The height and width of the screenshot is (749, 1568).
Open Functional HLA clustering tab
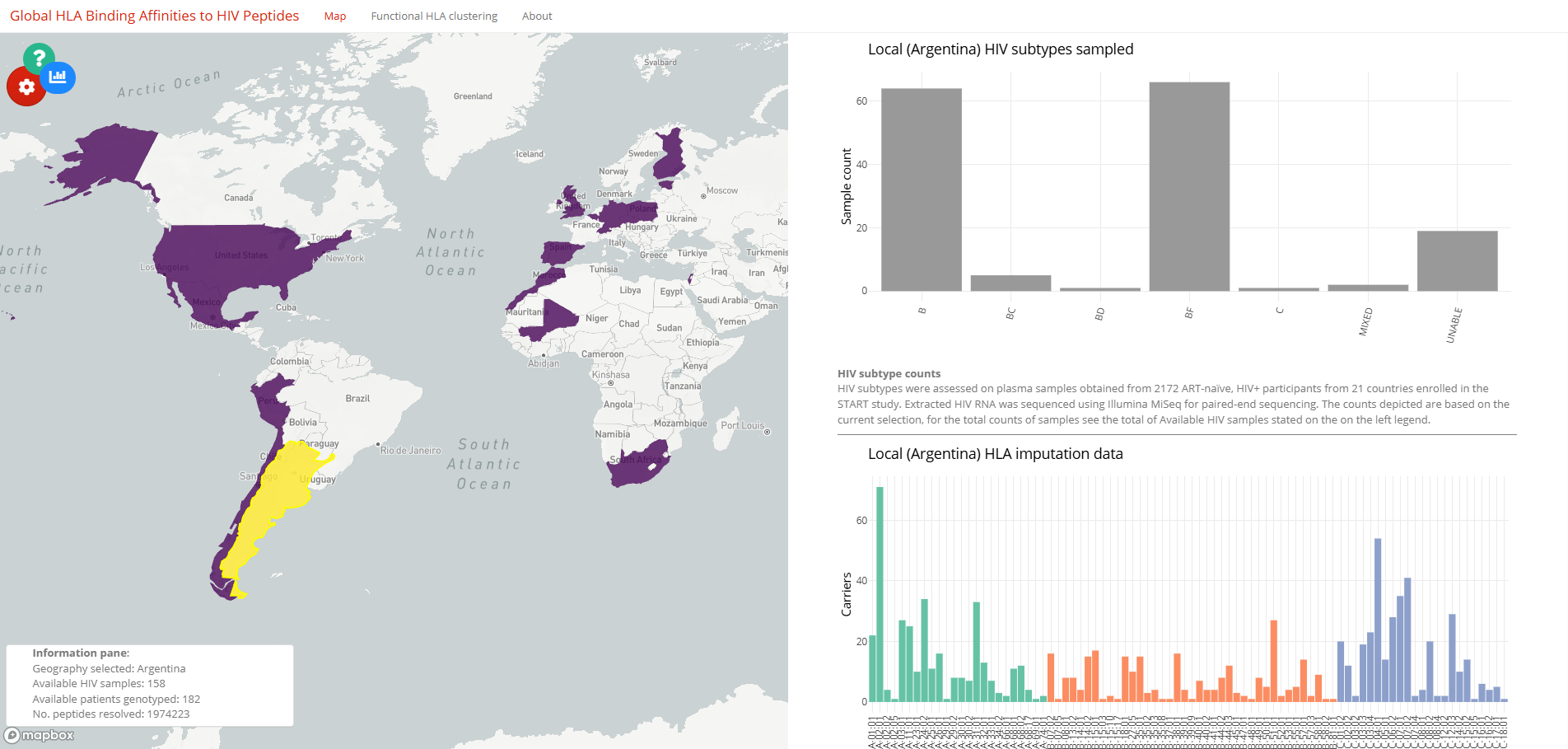pos(434,16)
